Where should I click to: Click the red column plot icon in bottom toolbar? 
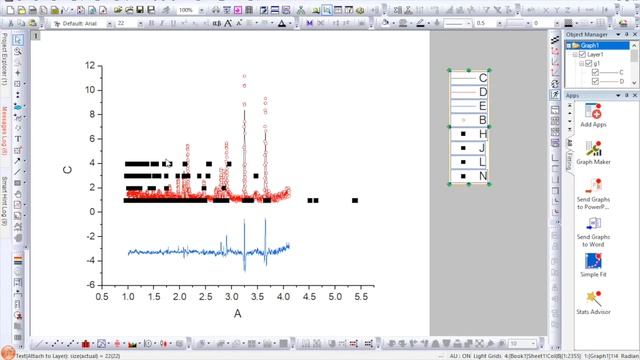85,344
